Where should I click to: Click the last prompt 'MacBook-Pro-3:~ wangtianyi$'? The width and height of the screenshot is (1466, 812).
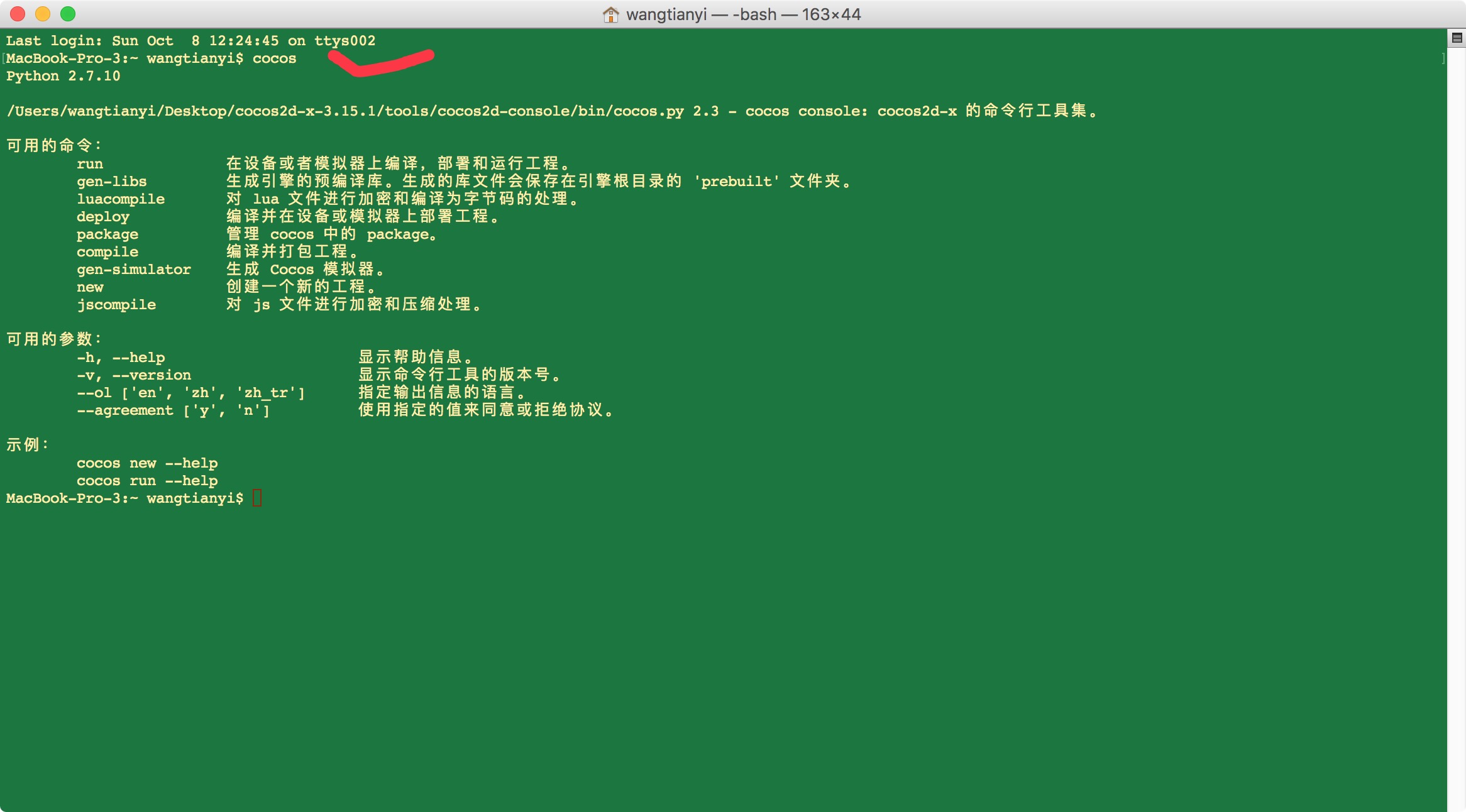pos(124,498)
